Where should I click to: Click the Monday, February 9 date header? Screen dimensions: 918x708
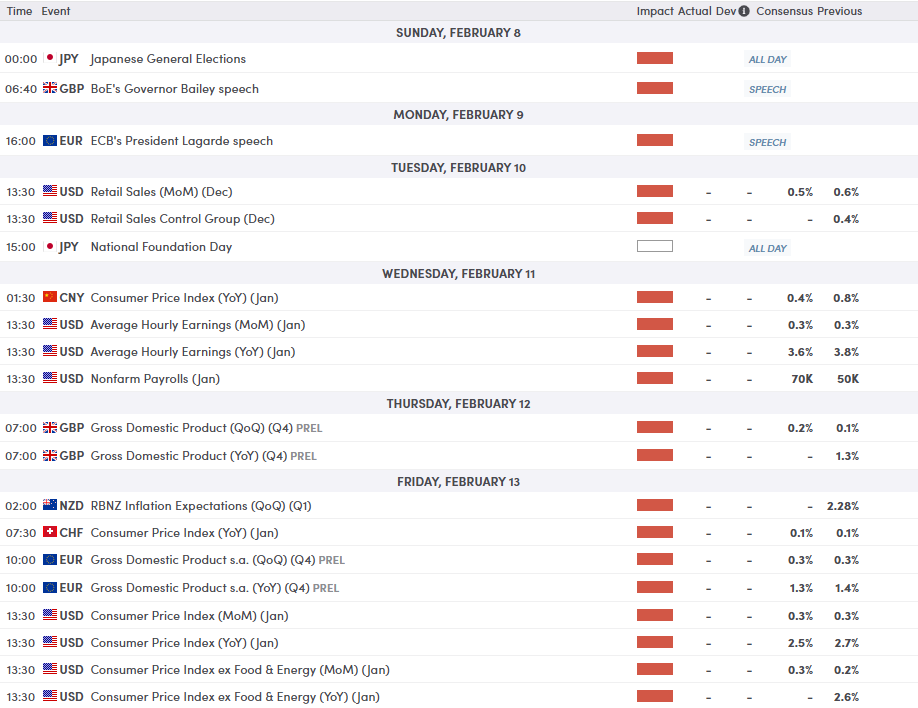[458, 115]
